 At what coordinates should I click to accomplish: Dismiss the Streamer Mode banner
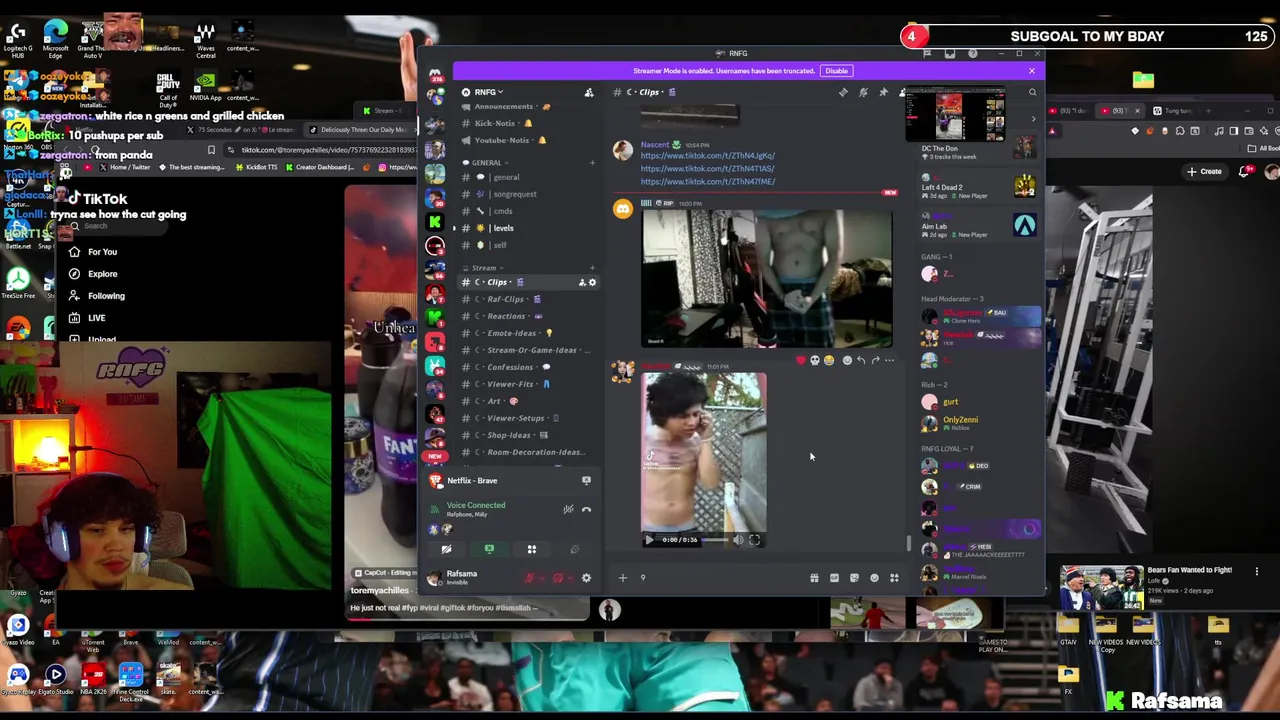(1031, 71)
